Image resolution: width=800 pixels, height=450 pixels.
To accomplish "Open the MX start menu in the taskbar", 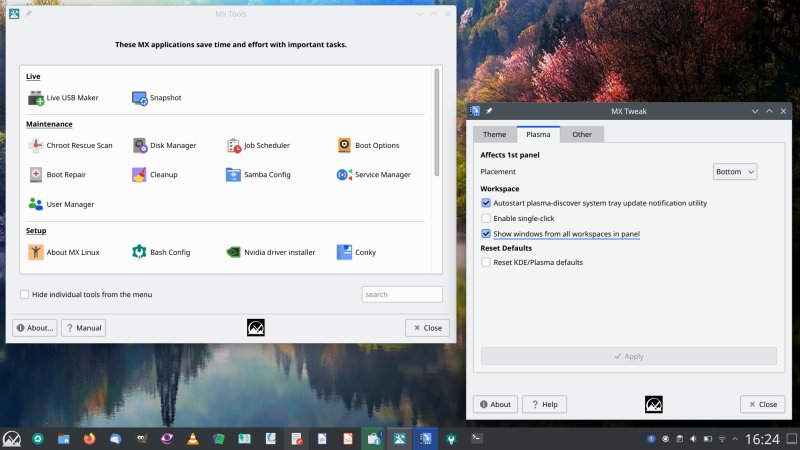I will [x=11, y=439].
